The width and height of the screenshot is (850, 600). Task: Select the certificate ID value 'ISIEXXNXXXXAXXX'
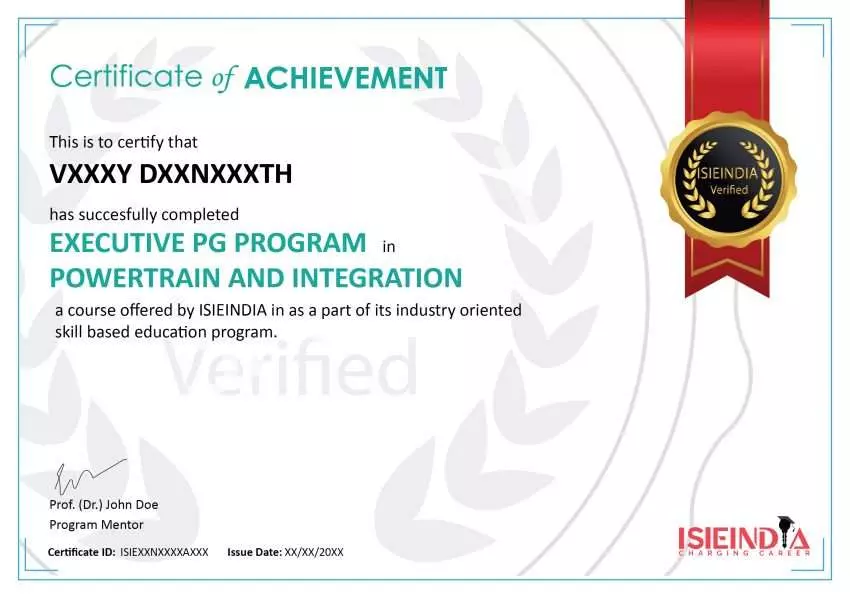[164, 552]
